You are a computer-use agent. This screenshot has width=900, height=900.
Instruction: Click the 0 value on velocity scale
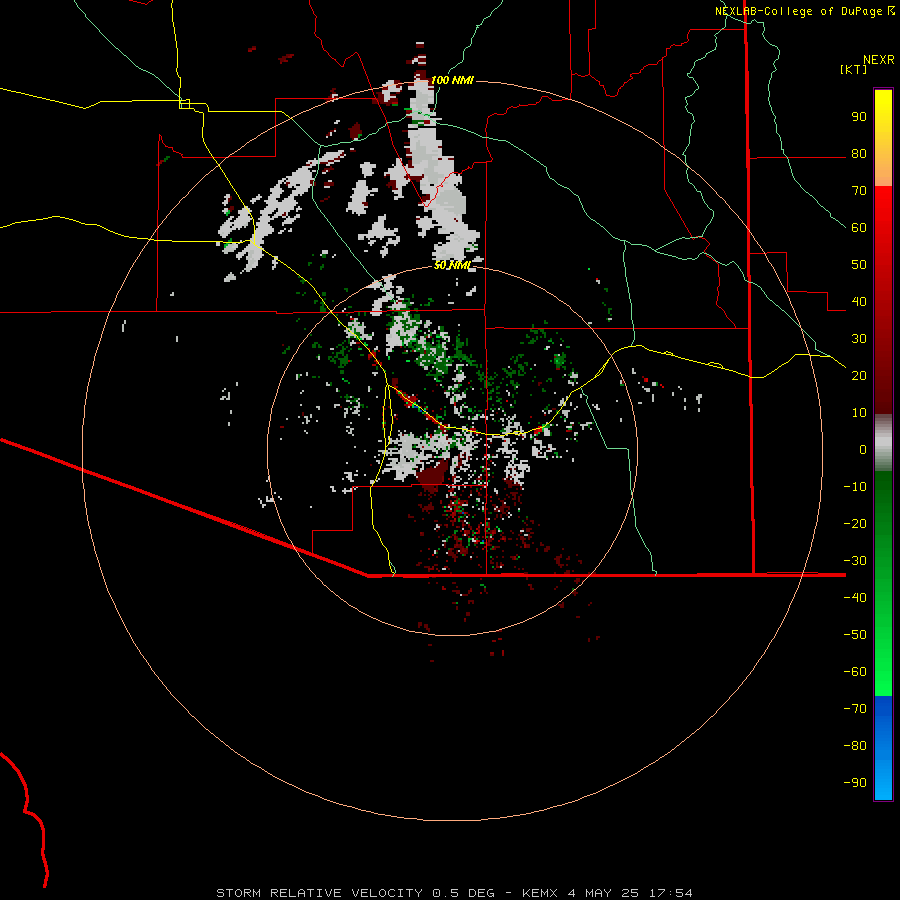863,449
